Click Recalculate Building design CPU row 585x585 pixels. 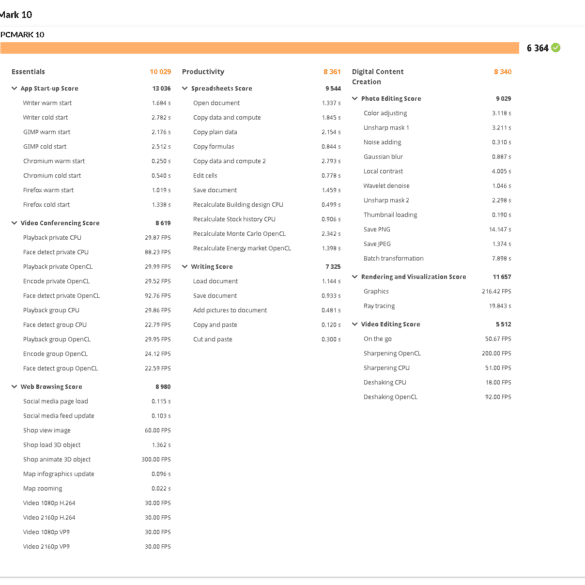coord(267,205)
